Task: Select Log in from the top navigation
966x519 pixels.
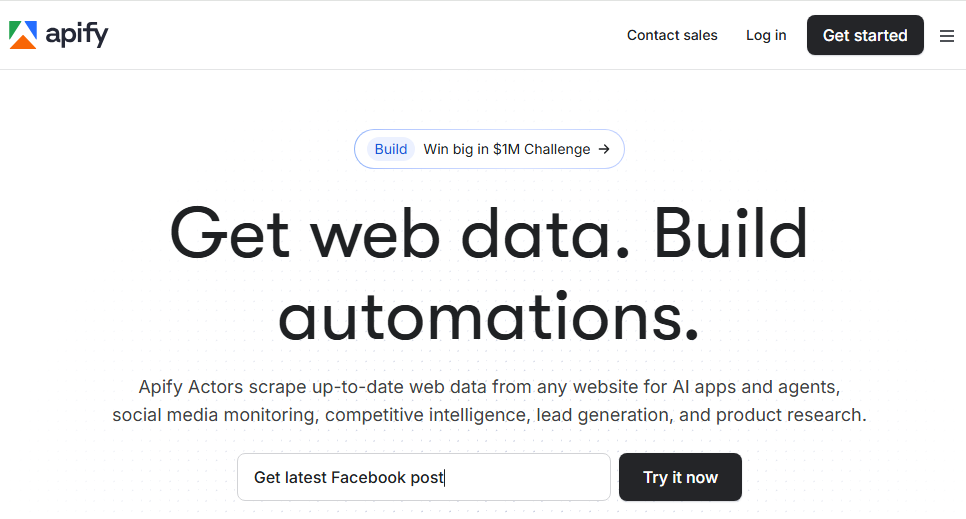Action: [766, 35]
